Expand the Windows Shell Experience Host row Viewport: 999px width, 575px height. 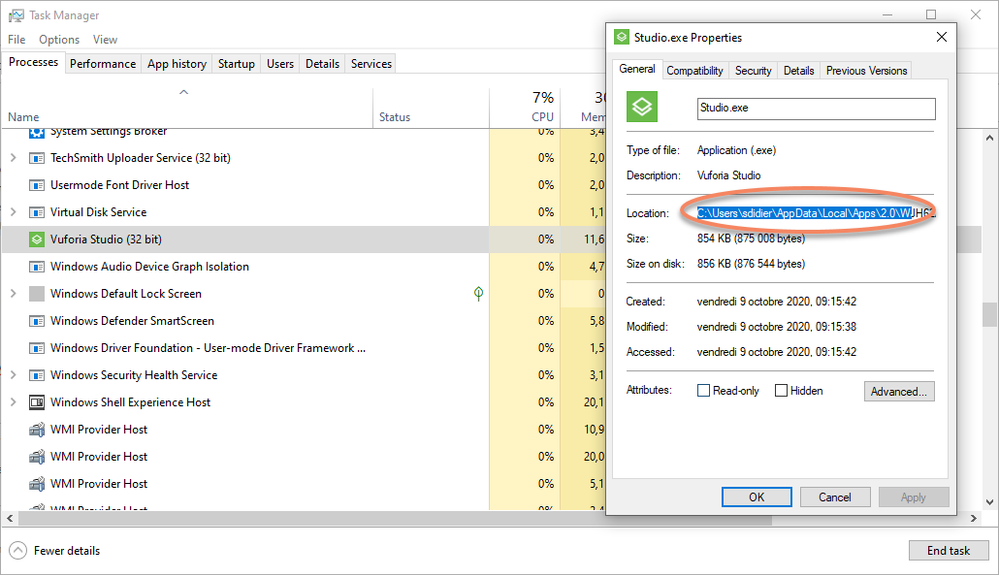point(13,402)
